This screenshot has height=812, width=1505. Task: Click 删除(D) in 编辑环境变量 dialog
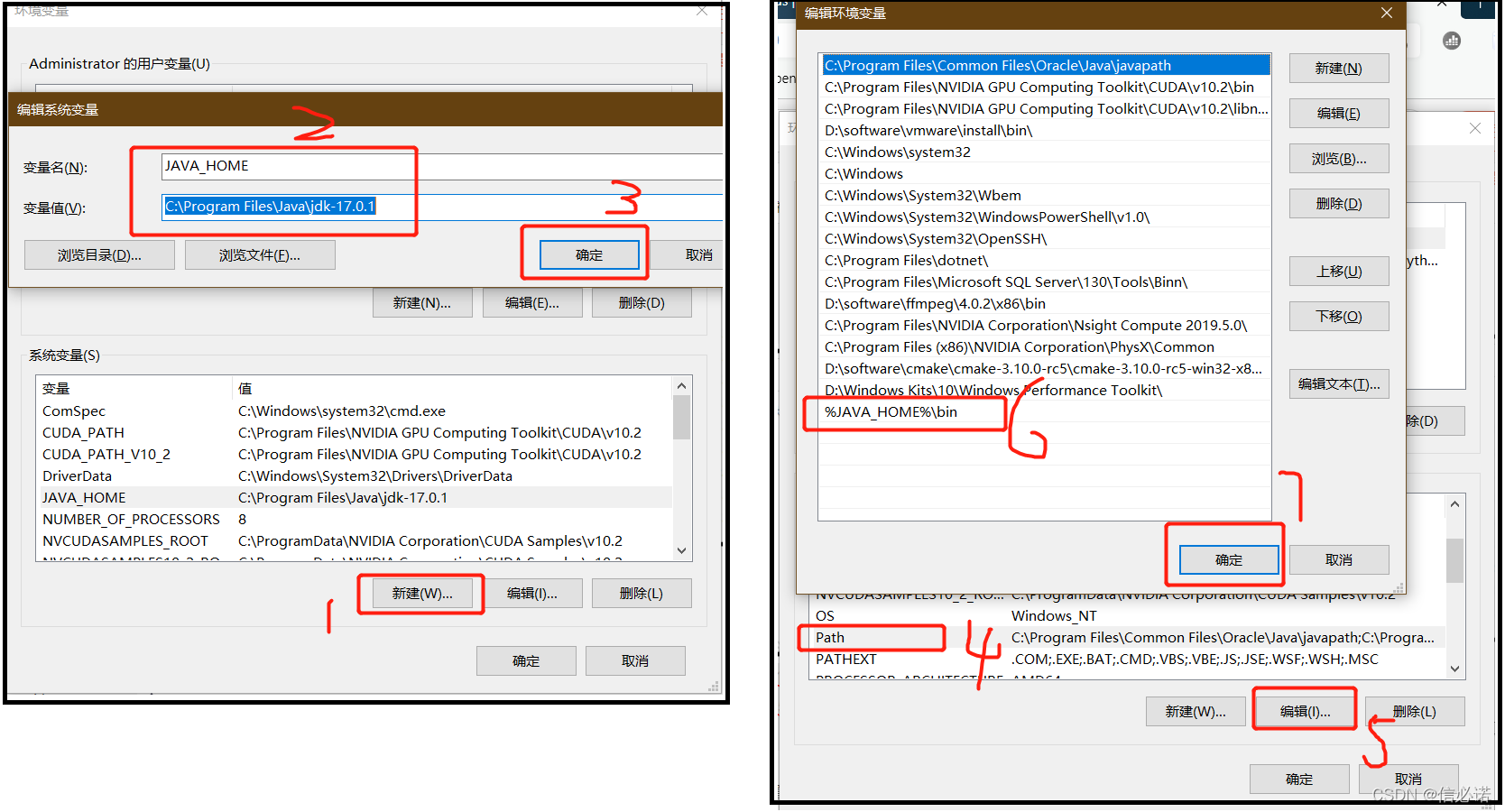point(1339,204)
